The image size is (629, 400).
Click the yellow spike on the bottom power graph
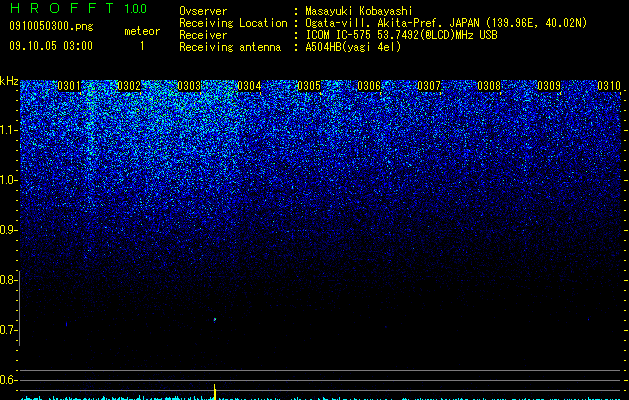click(215, 392)
